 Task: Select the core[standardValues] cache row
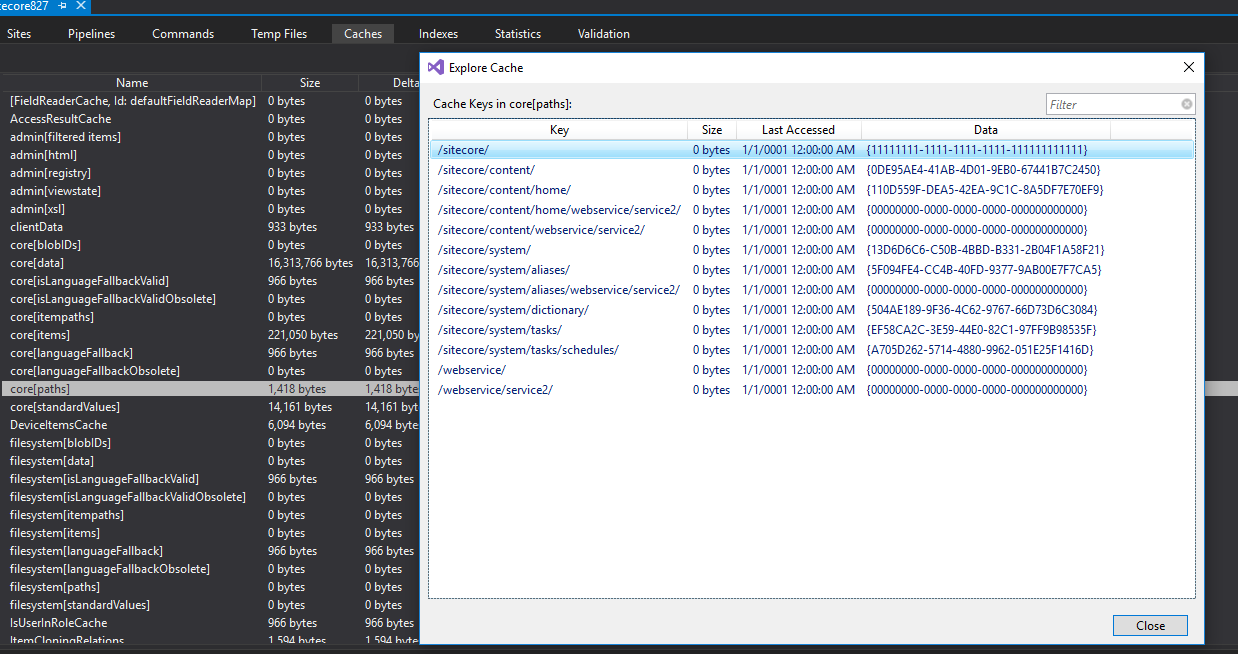point(210,407)
